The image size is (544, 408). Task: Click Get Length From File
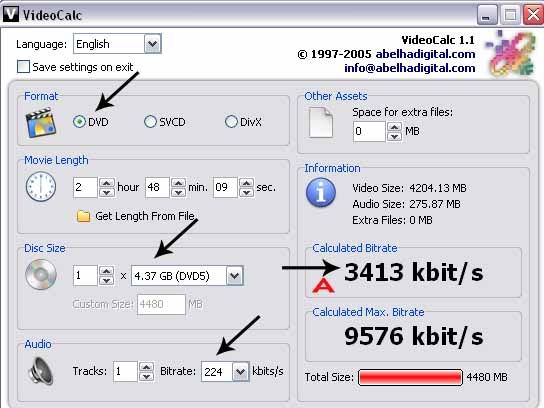pos(145,216)
